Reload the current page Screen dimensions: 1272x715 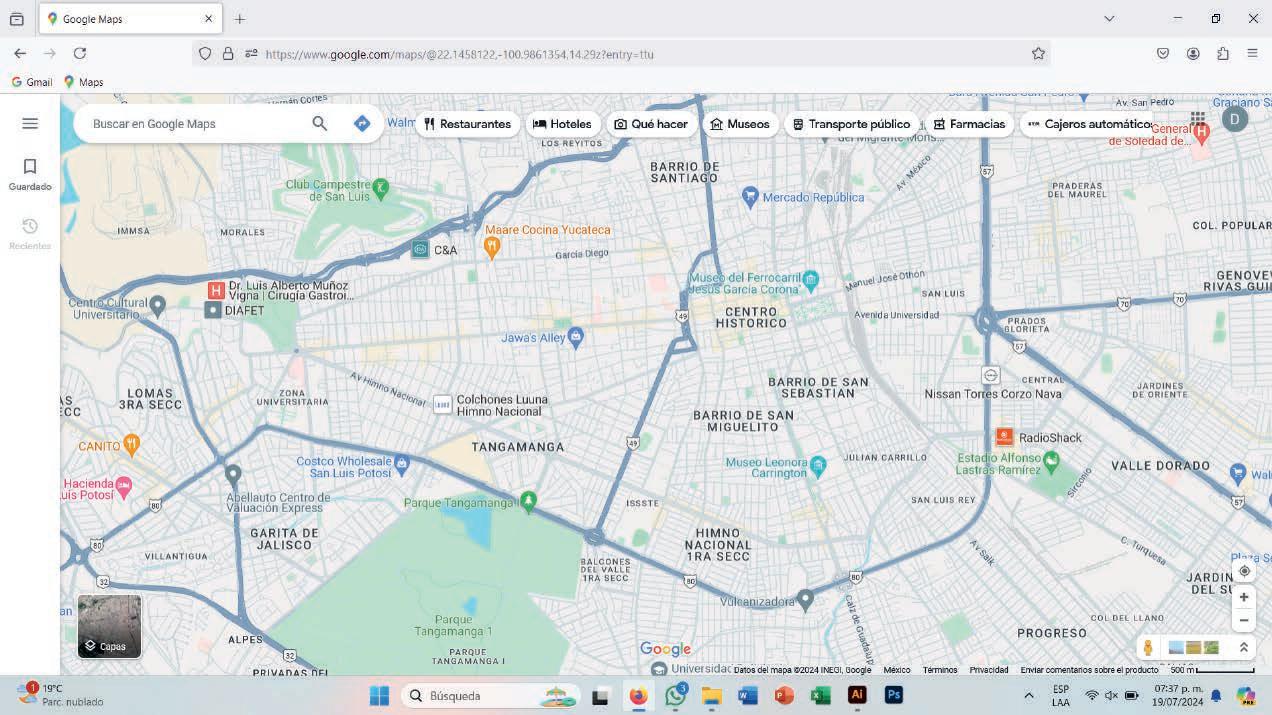tap(80, 53)
